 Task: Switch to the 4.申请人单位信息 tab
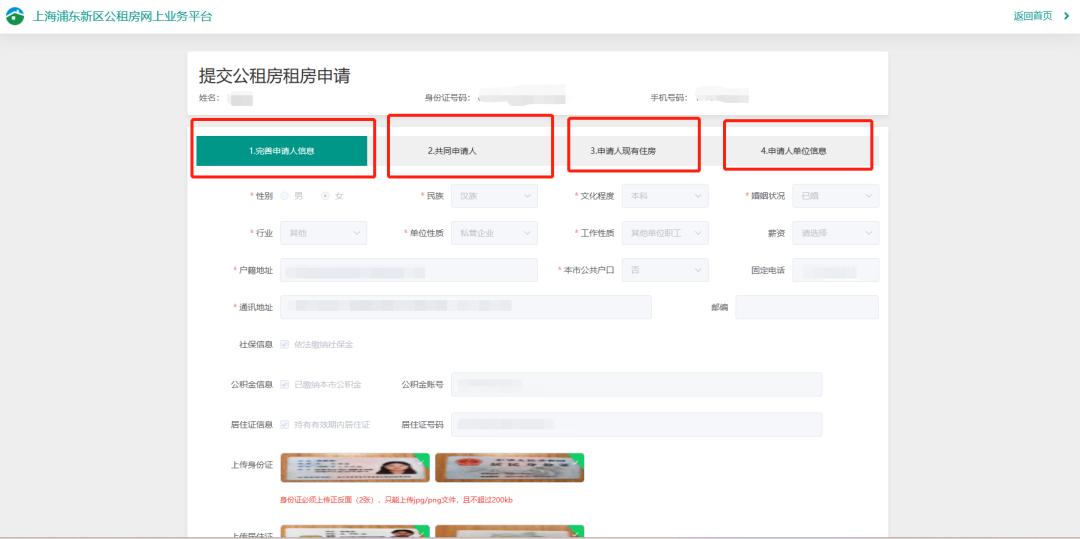pos(793,151)
